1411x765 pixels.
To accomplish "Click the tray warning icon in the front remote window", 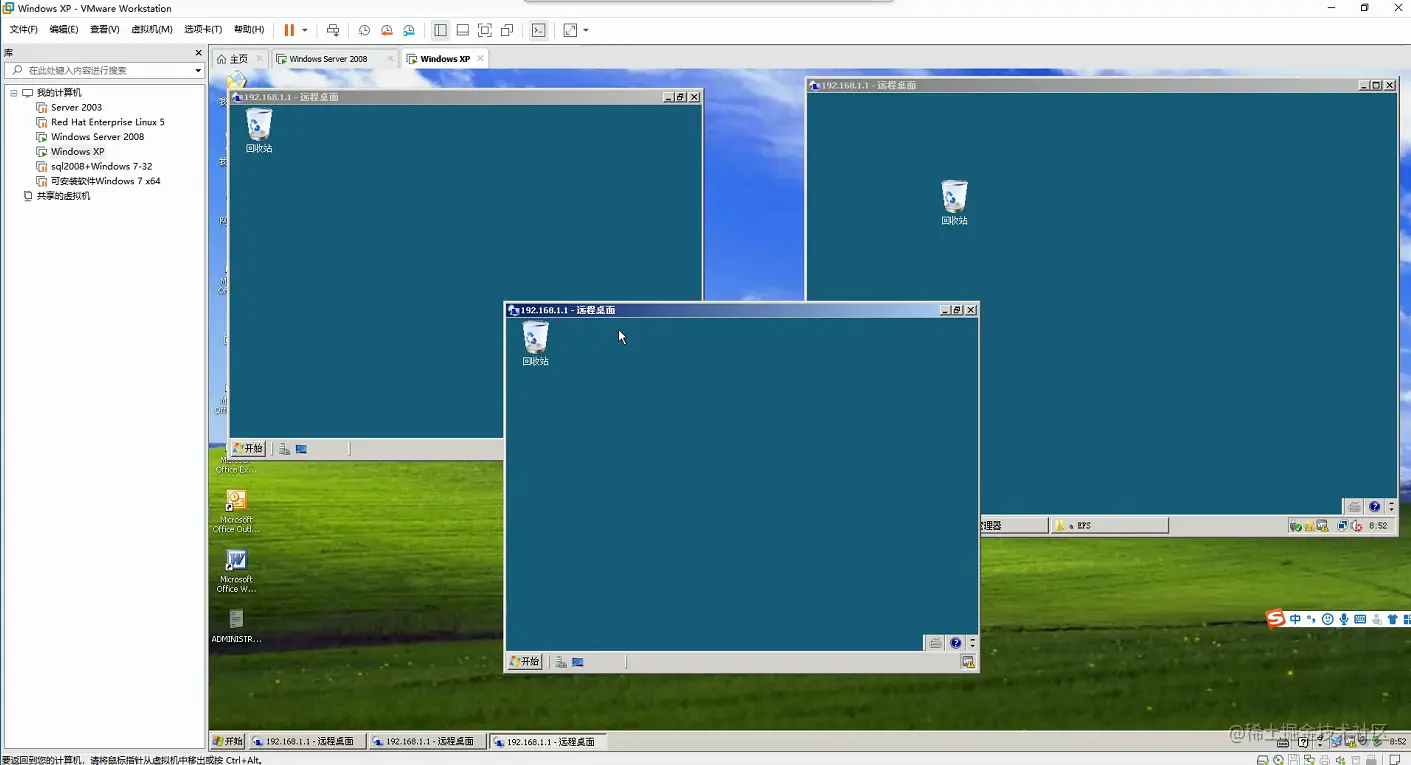I will (x=967, y=662).
